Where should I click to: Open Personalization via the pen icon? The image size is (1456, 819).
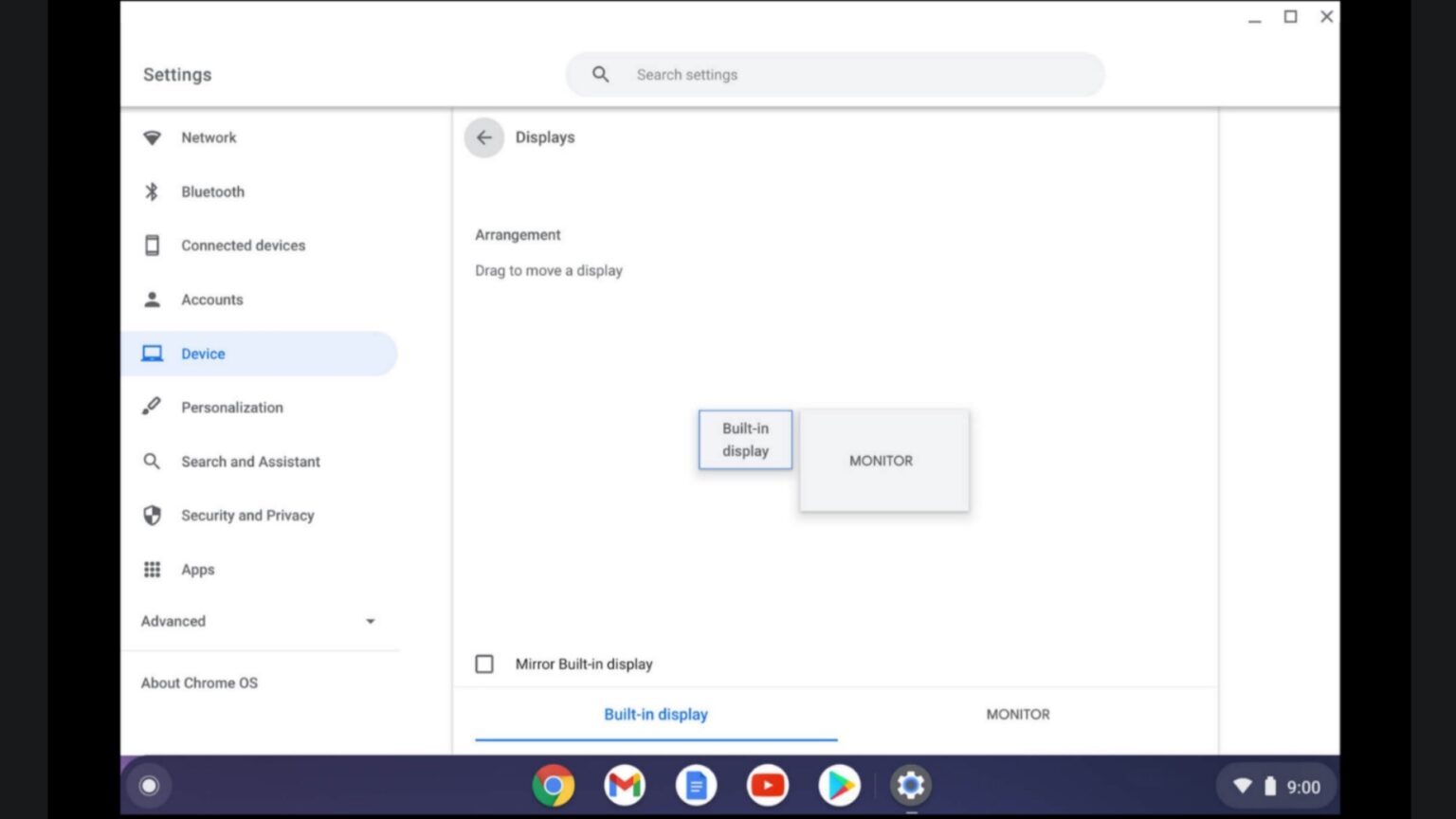pyautogui.click(x=152, y=407)
